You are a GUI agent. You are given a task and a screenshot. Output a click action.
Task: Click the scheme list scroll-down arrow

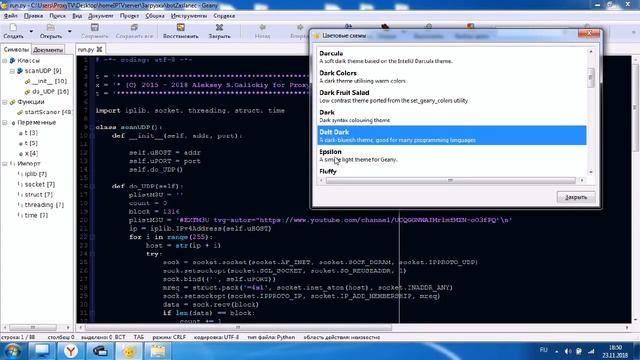(591, 173)
